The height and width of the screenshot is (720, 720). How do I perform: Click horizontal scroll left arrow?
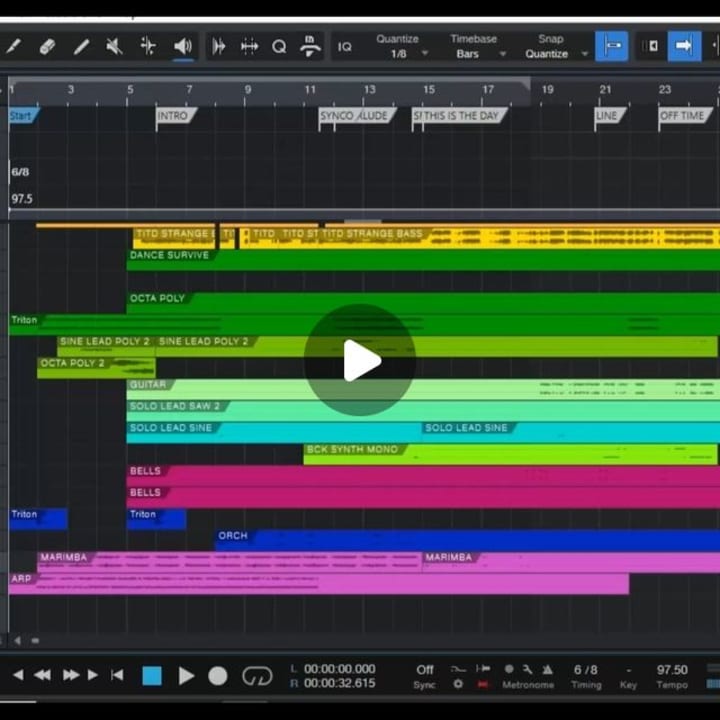[x=17, y=640]
